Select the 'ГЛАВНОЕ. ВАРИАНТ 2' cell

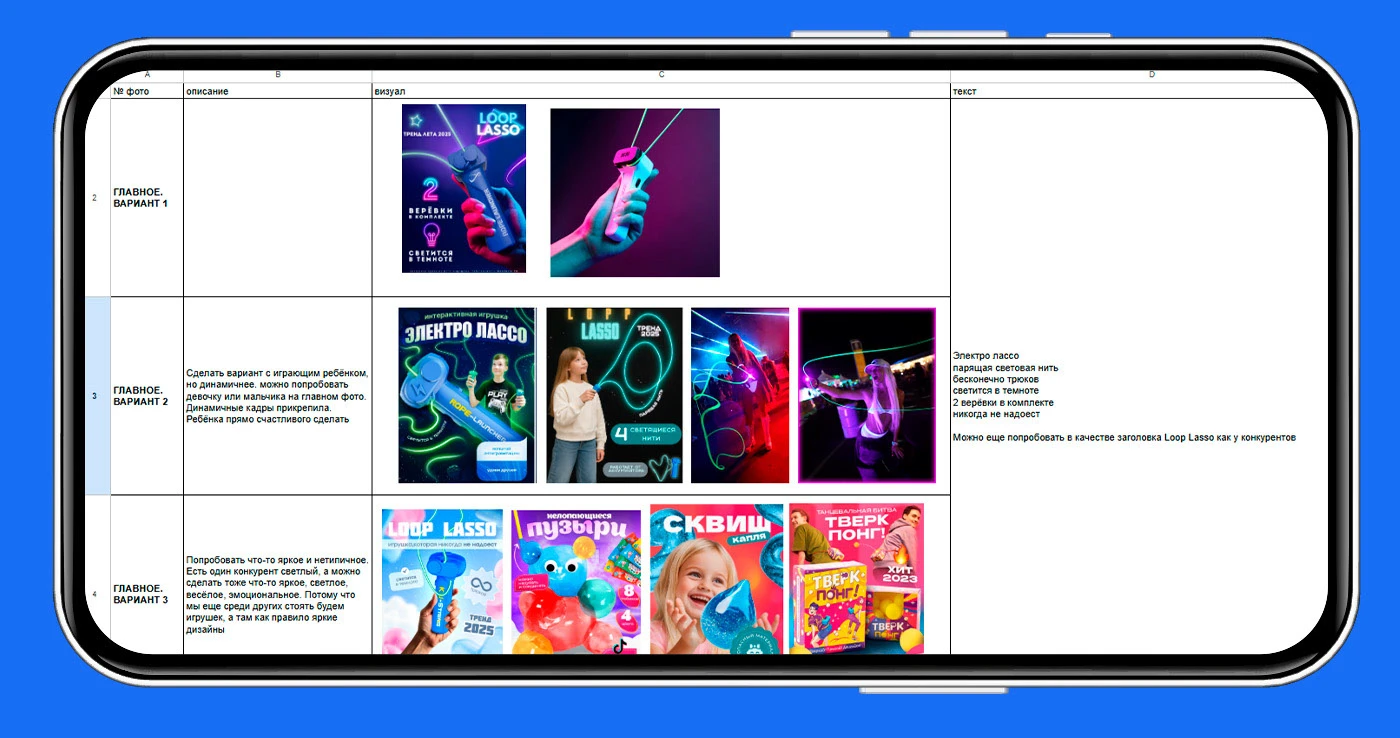147,396
